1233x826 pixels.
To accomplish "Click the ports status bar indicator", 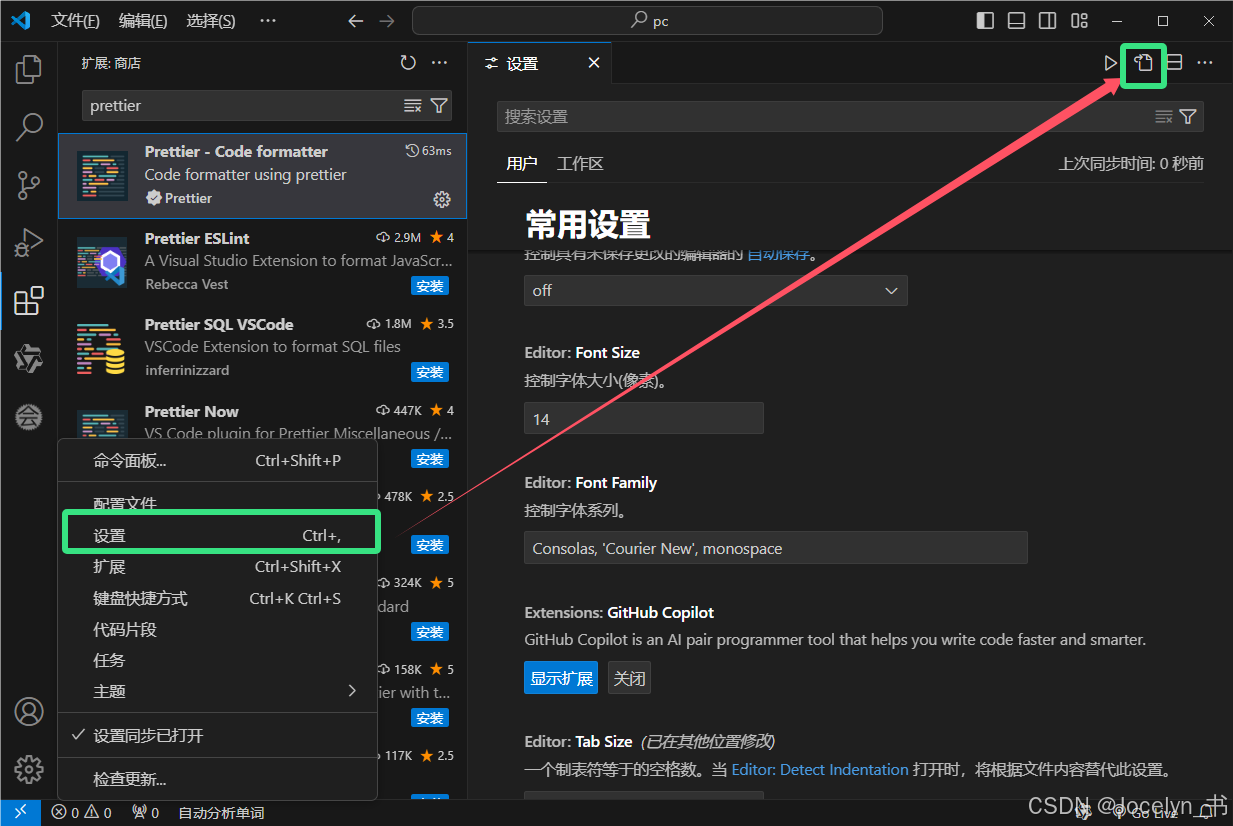I will pos(146,813).
